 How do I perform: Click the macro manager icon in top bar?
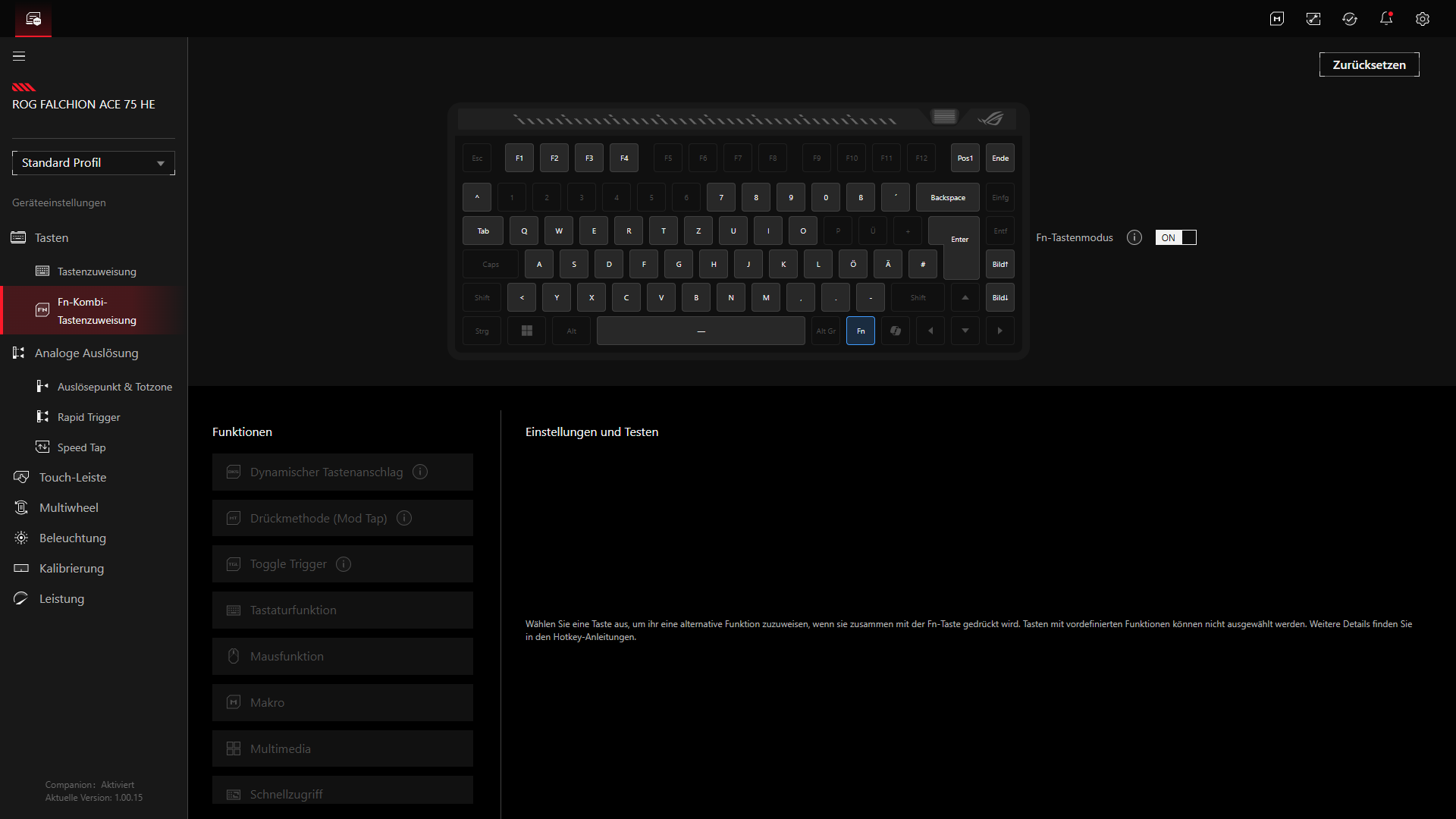coord(1276,19)
